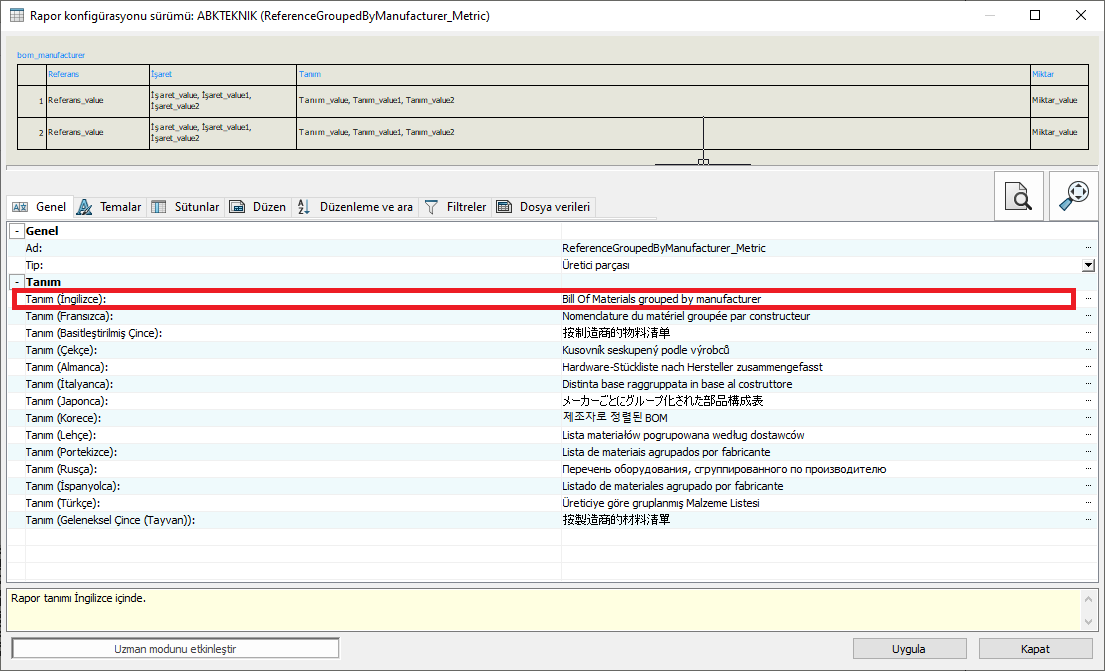
Task: Open the Tip dropdown arrow
Action: [1088, 265]
